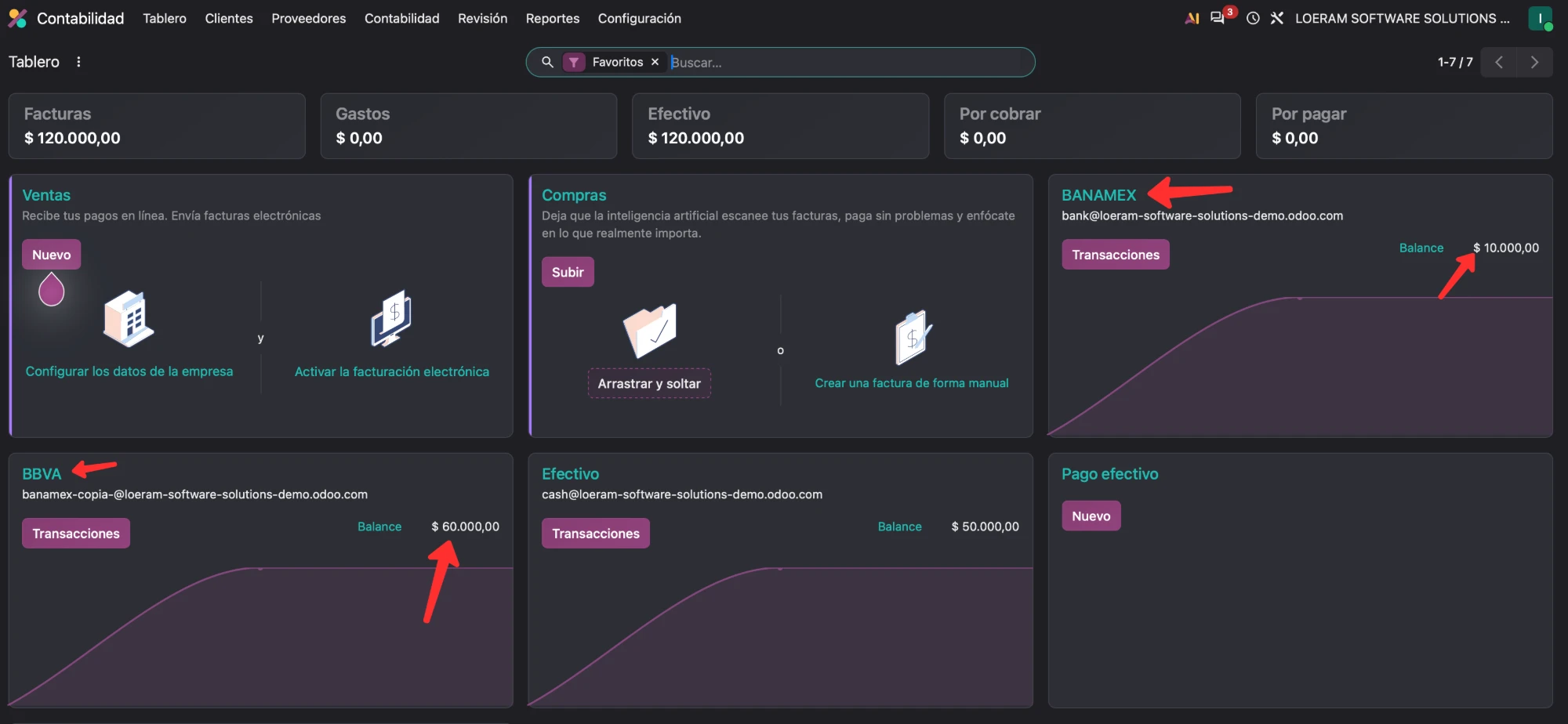The width and height of the screenshot is (1568, 724).
Task: Open the company switcher LOERAM SOFTWARE SOLUTIONS
Action: pos(1403,18)
